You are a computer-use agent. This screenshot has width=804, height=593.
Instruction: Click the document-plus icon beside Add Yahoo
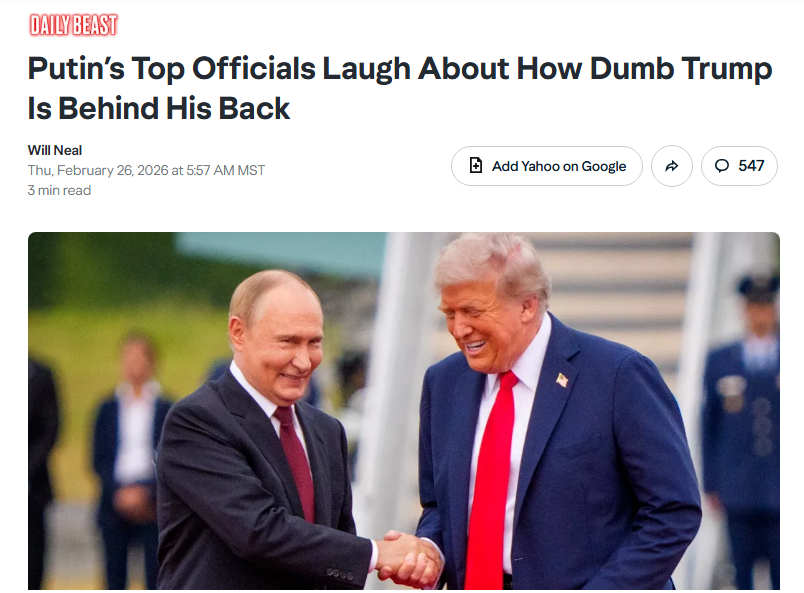[476, 166]
